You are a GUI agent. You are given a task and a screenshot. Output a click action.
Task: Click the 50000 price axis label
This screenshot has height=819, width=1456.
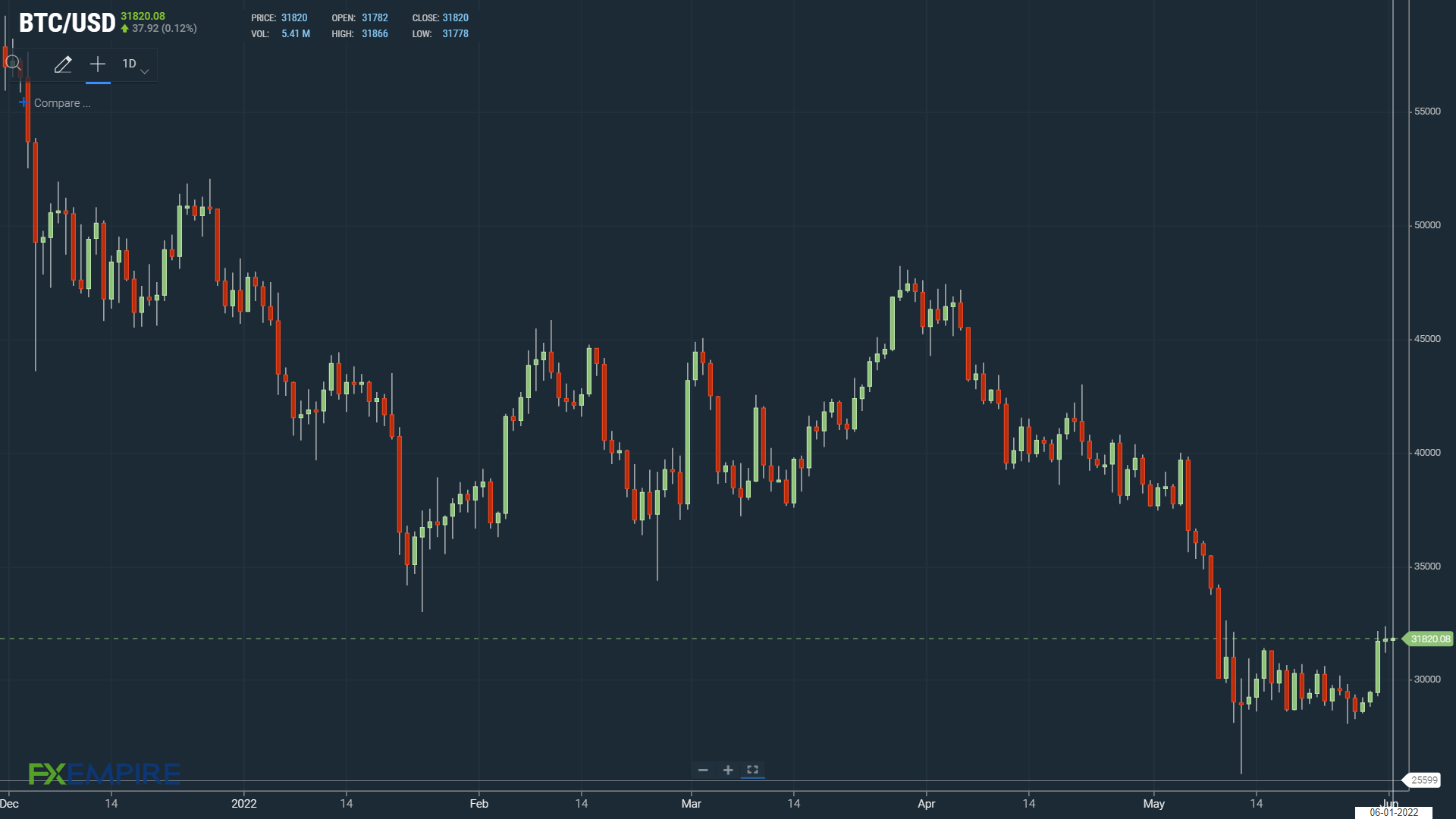click(x=1427, y=225)
